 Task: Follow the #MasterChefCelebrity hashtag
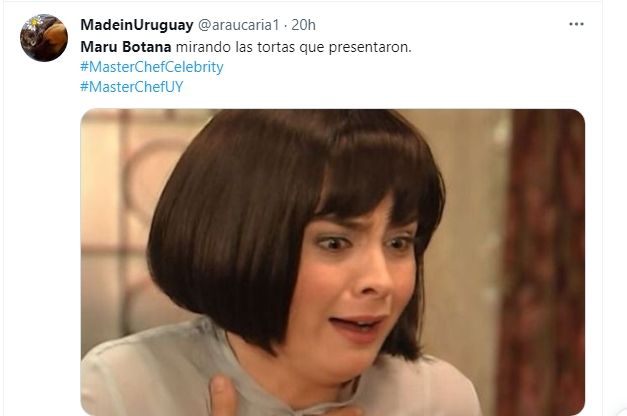tap(152, 67)
